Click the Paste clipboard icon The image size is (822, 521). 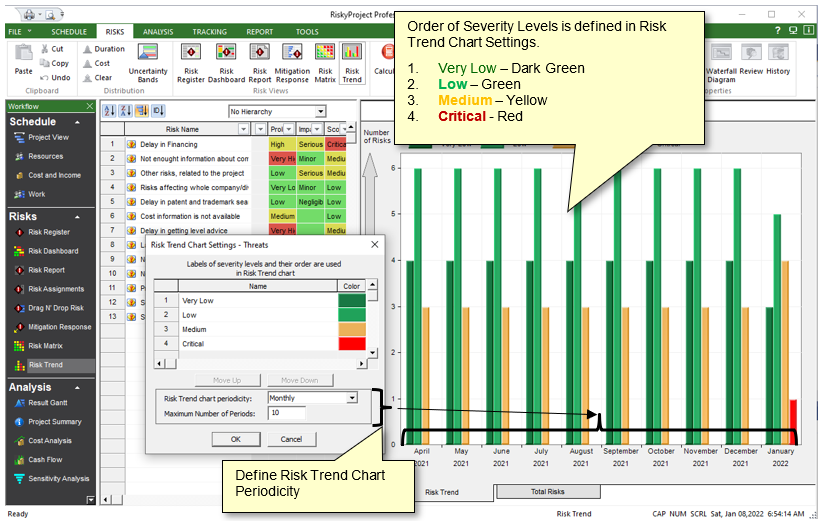click(23, 60)
